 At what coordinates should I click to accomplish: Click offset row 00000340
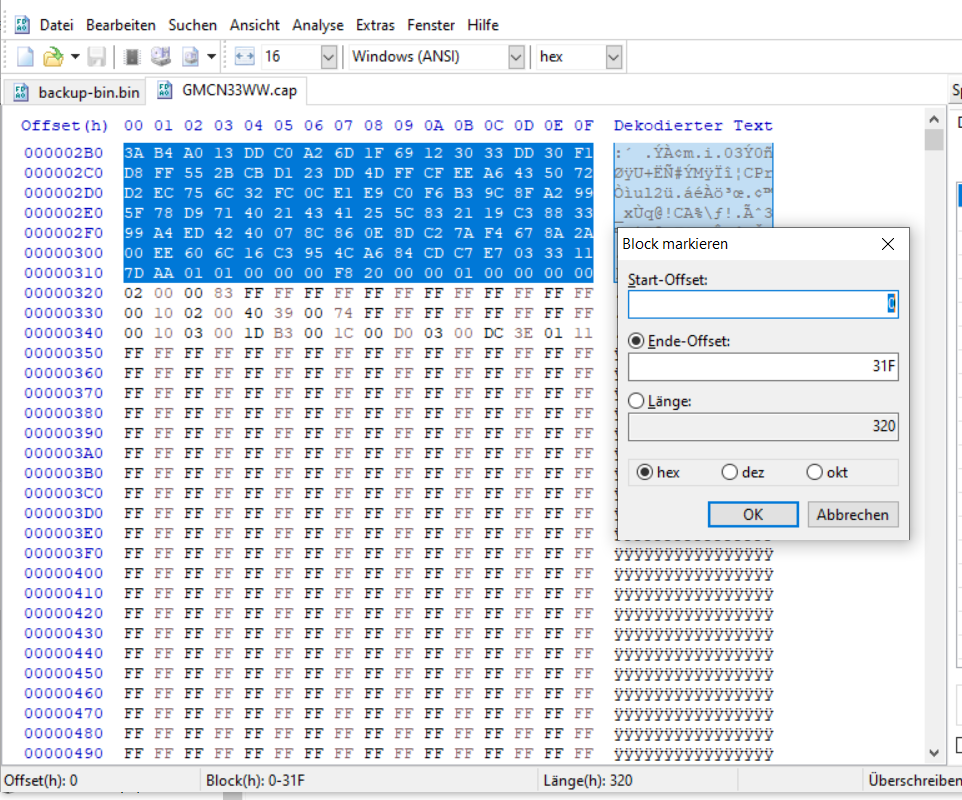64,333
